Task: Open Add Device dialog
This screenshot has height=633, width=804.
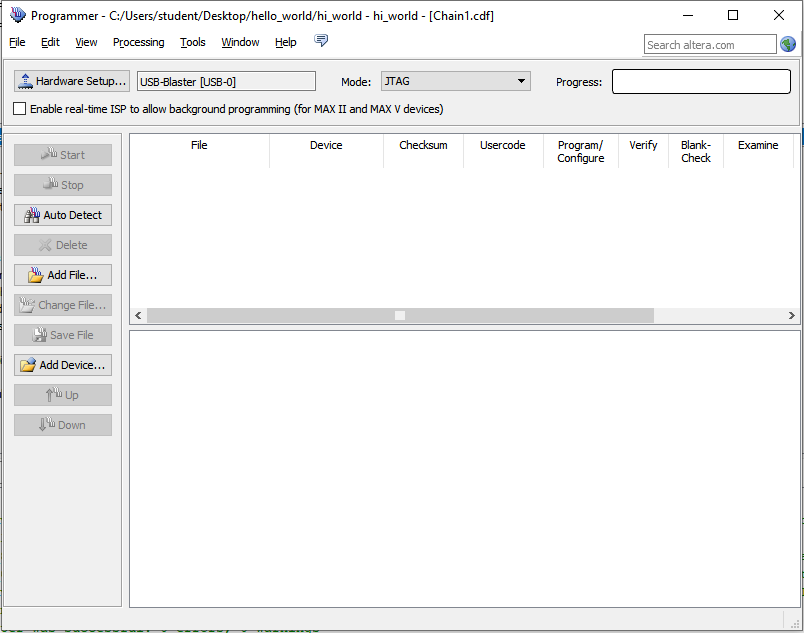Action: [63, 365]
